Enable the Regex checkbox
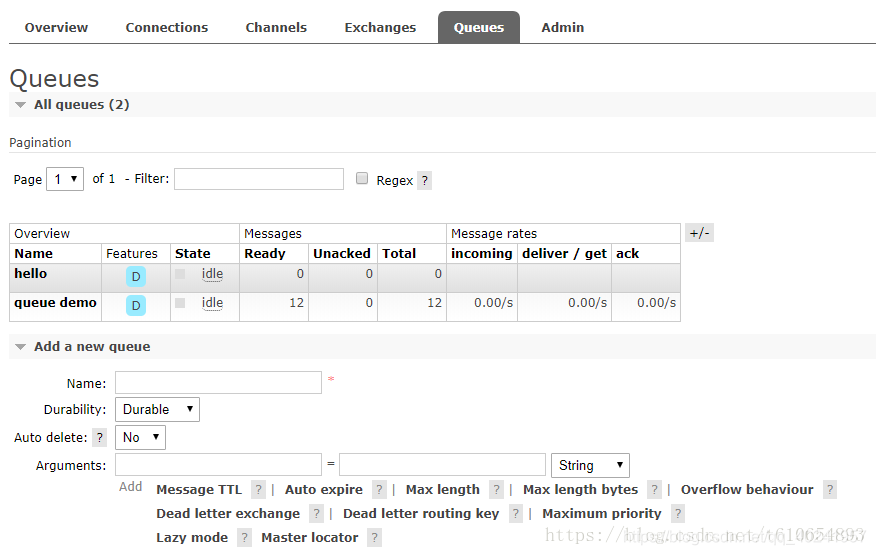The image size is (876, 555). point(362,178)
